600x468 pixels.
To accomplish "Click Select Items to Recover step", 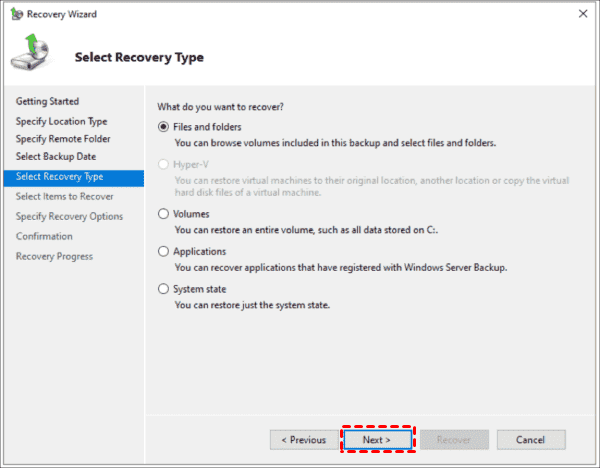I will tap(65, 196).
